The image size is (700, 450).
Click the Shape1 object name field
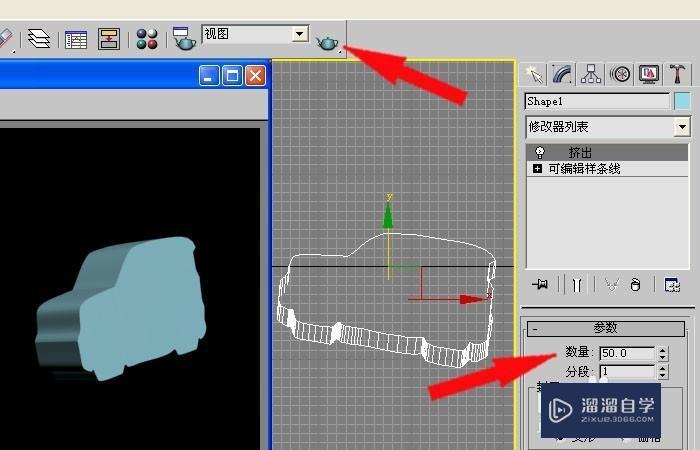tap(597, 101)
